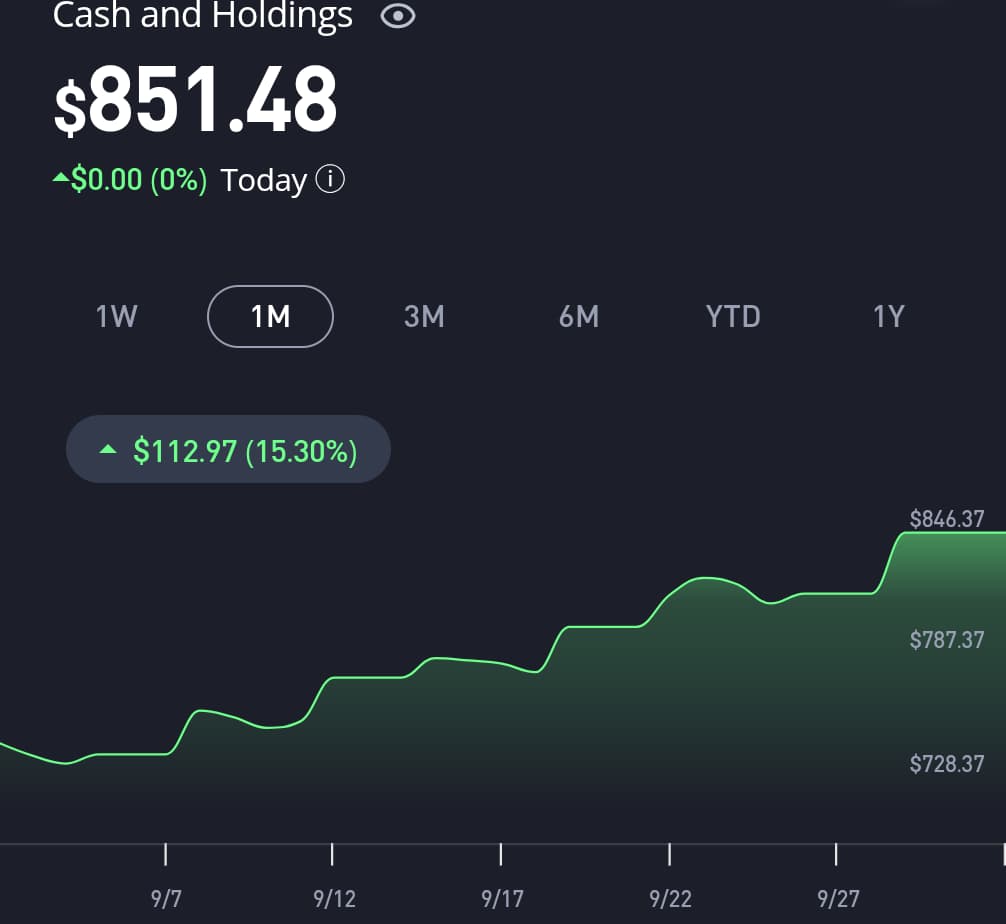Viewport: 1006px width, 924px height.
Task: Click the Cash and Holdings heading
Action: tap(203, 17)
